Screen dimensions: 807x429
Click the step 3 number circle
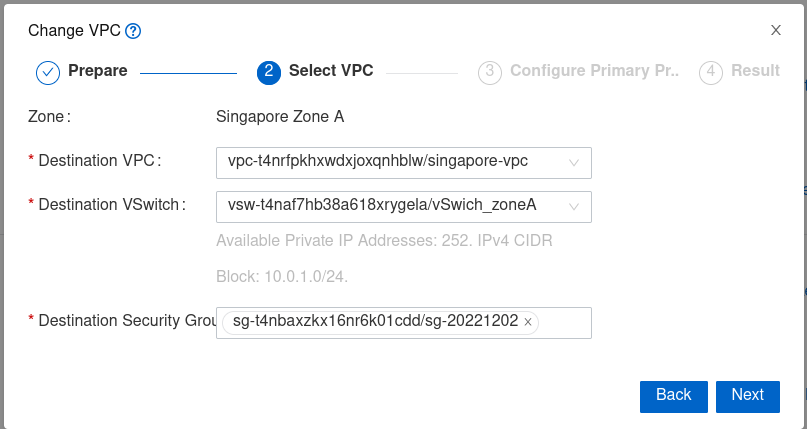pos(489,72)
